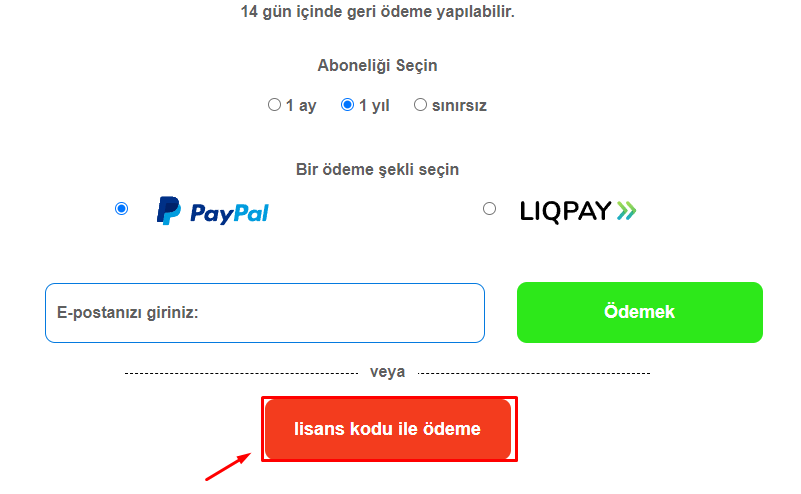Click the 14 gün refund notice text
Viewport: 801px width, 494px height.
tap(378, 12)
